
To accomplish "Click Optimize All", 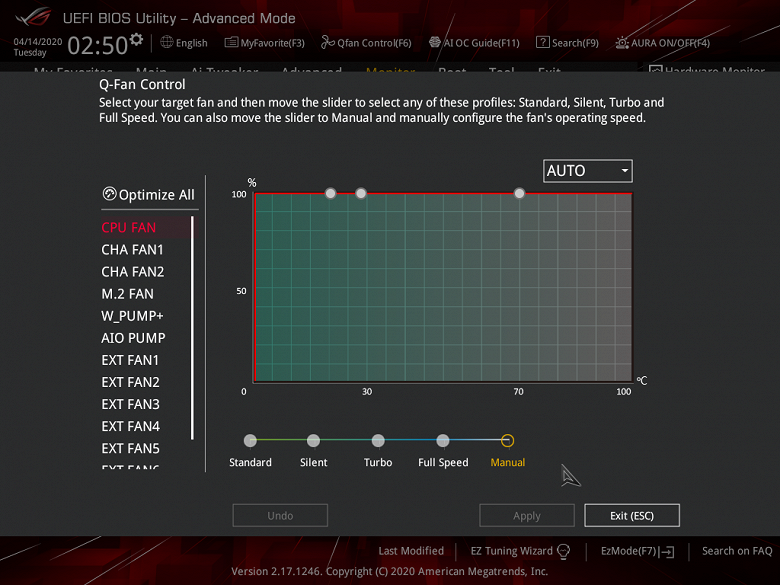I will click(x=149, y=195).
